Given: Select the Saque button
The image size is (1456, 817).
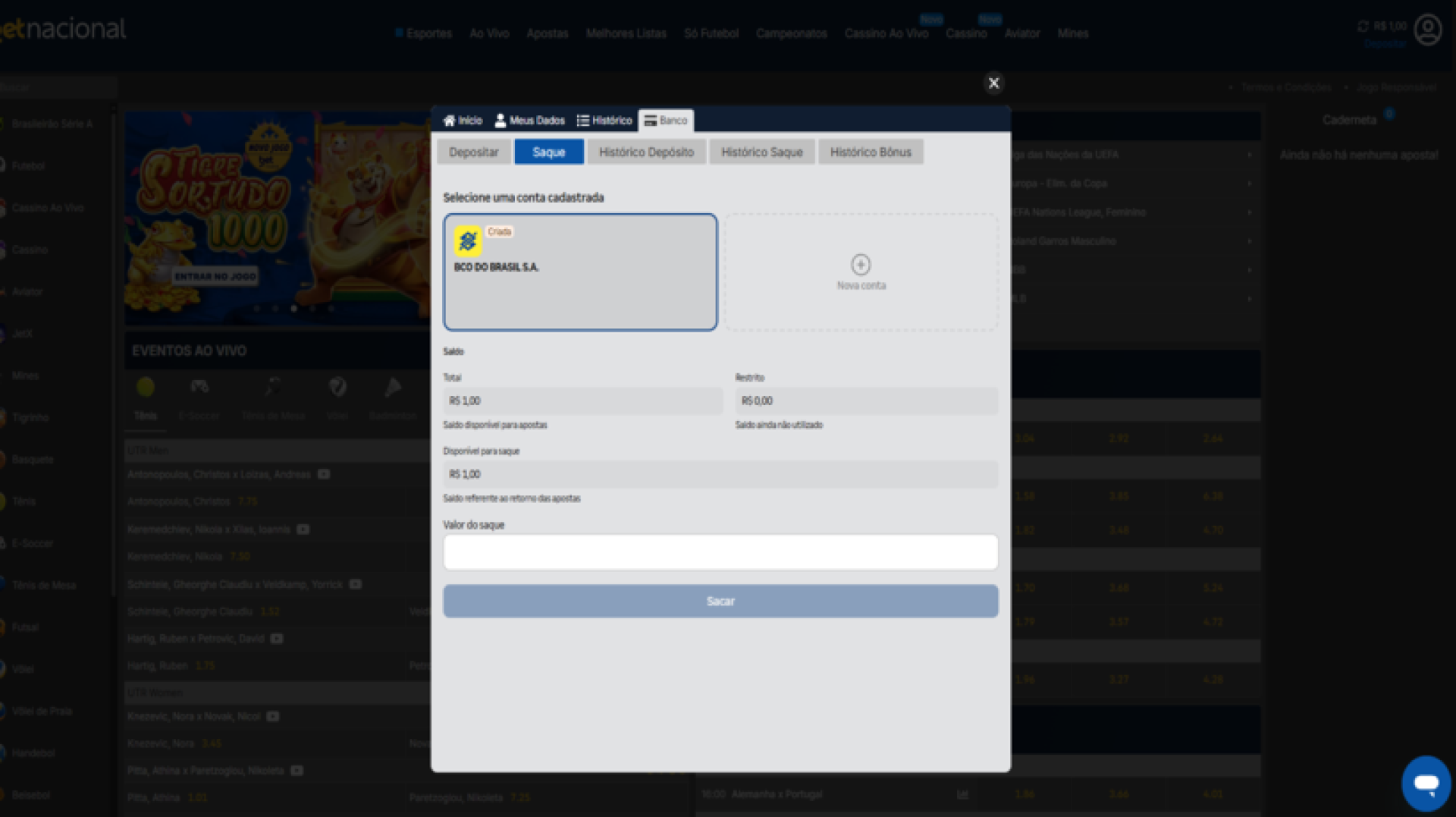Looking at the screenshot, I should [548, 152].
